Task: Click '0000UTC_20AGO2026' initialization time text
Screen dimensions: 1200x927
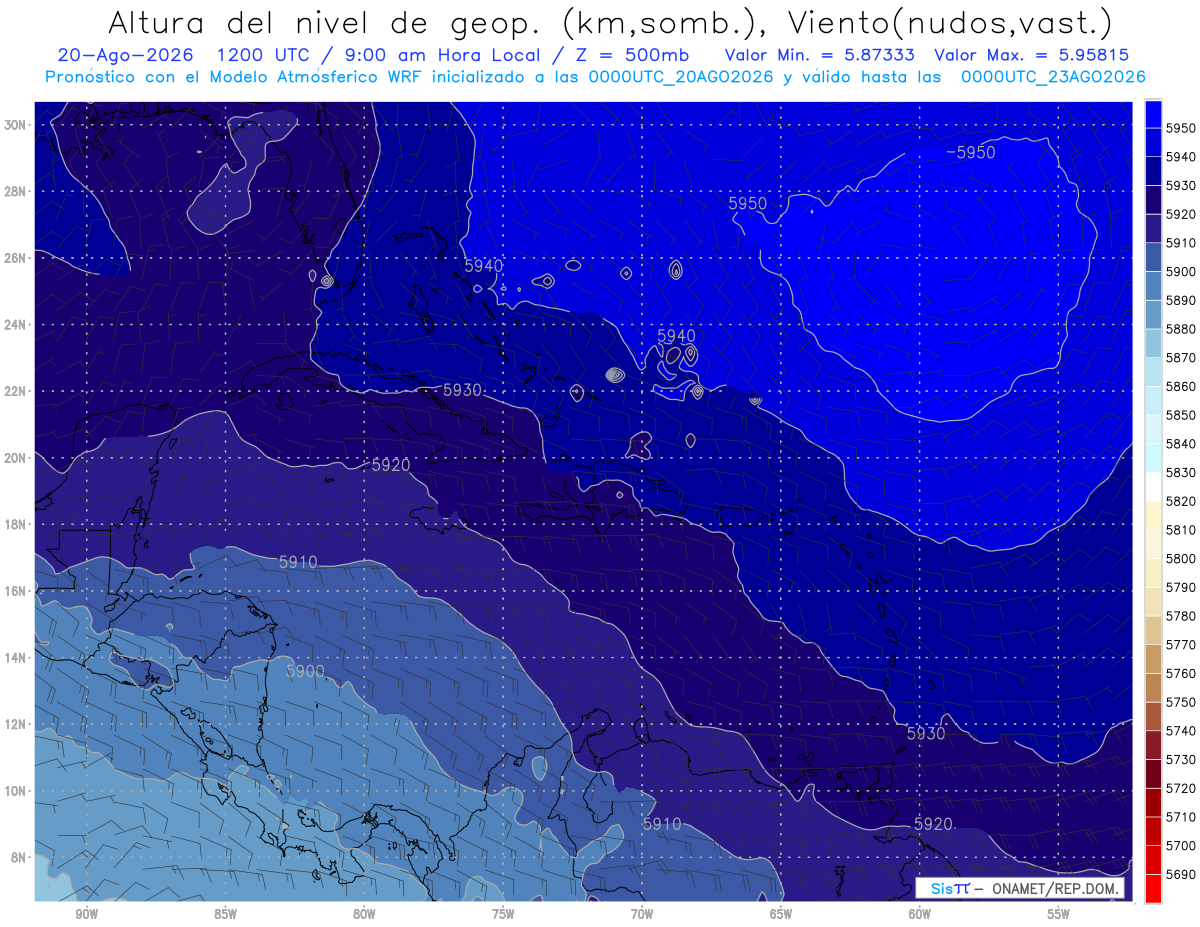Action: click(681, 77)
